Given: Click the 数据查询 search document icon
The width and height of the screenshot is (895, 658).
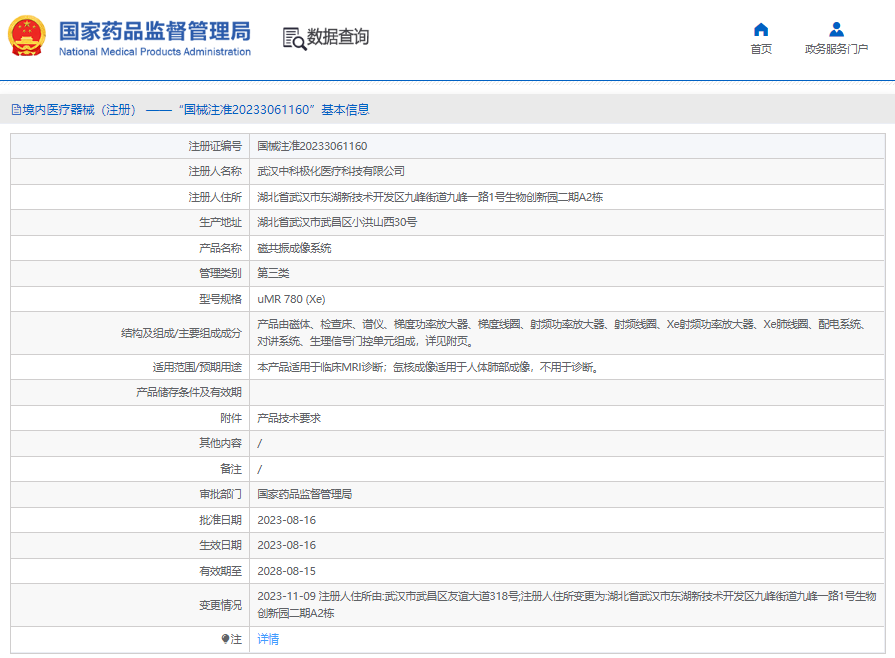Looking at the screenshot, I should [x=294, y=39].
